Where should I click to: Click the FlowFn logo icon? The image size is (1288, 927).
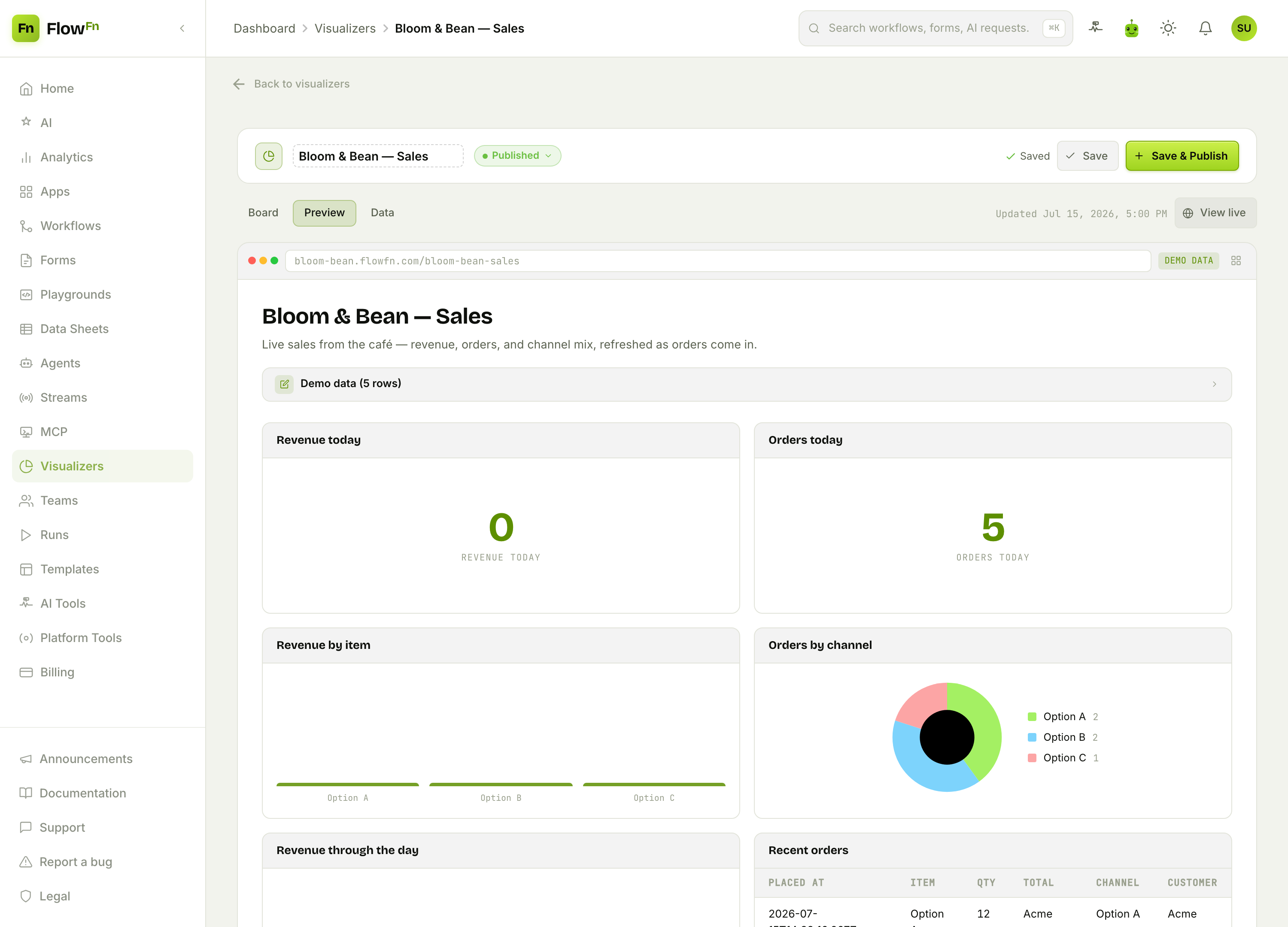pyautogui.click(x=26, y=28)
